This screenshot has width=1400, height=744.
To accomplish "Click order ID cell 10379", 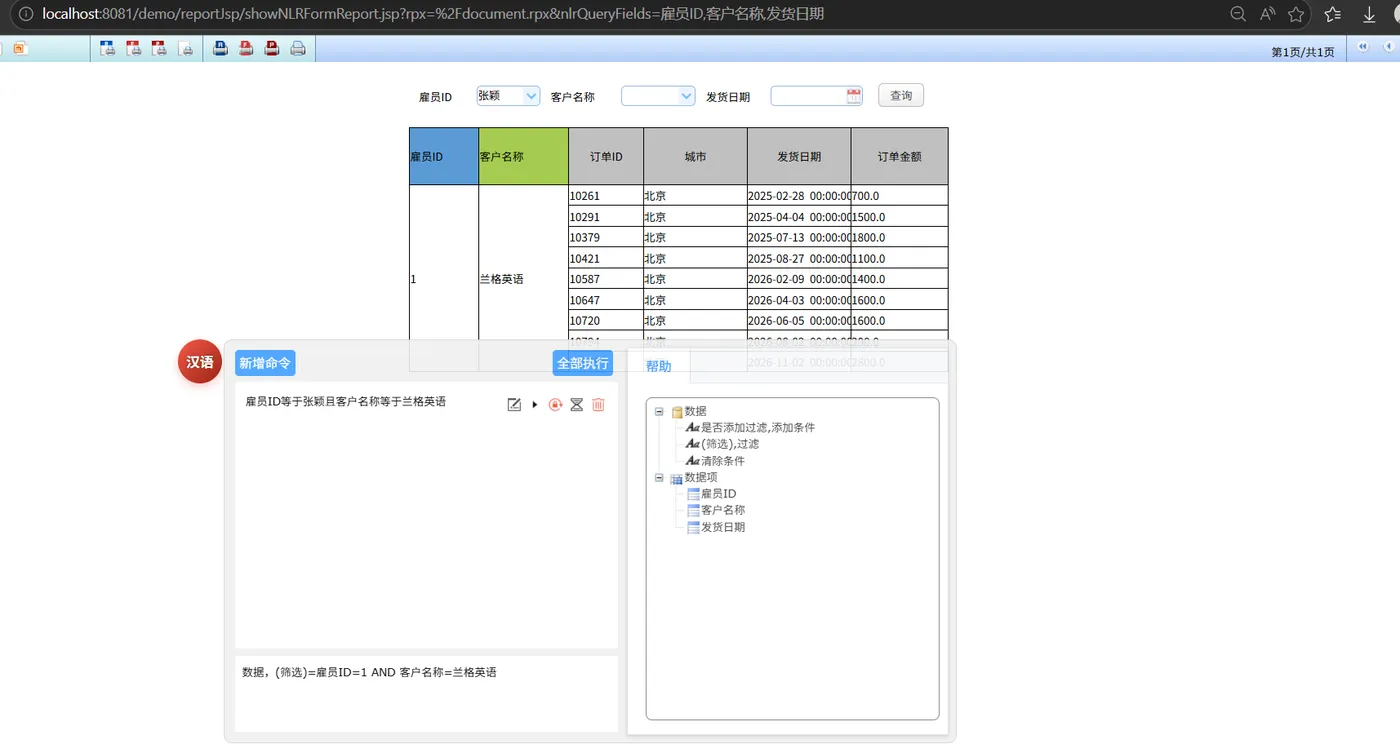I will click(606, 238).
